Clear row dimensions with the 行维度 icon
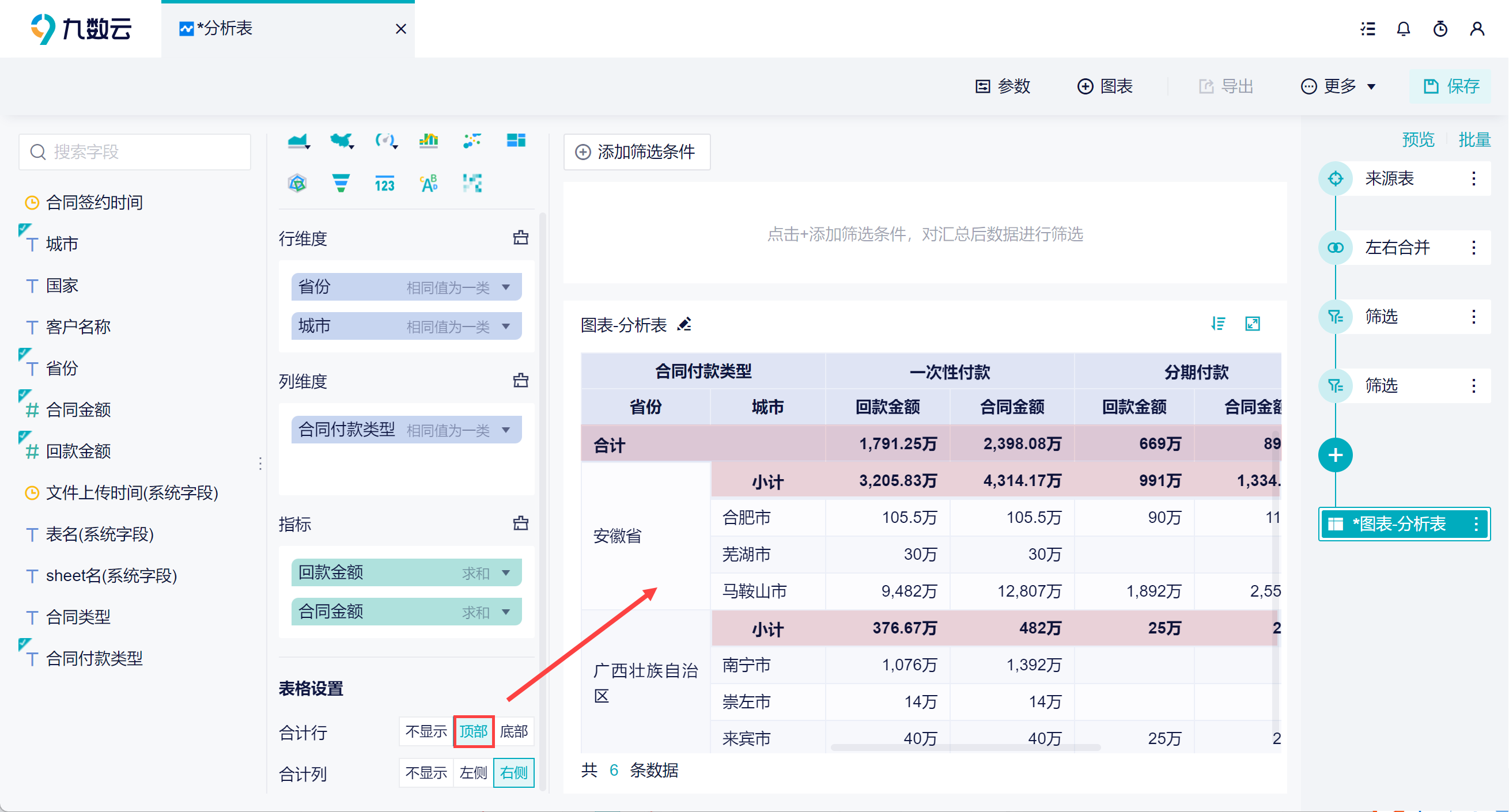 point(520,238)
